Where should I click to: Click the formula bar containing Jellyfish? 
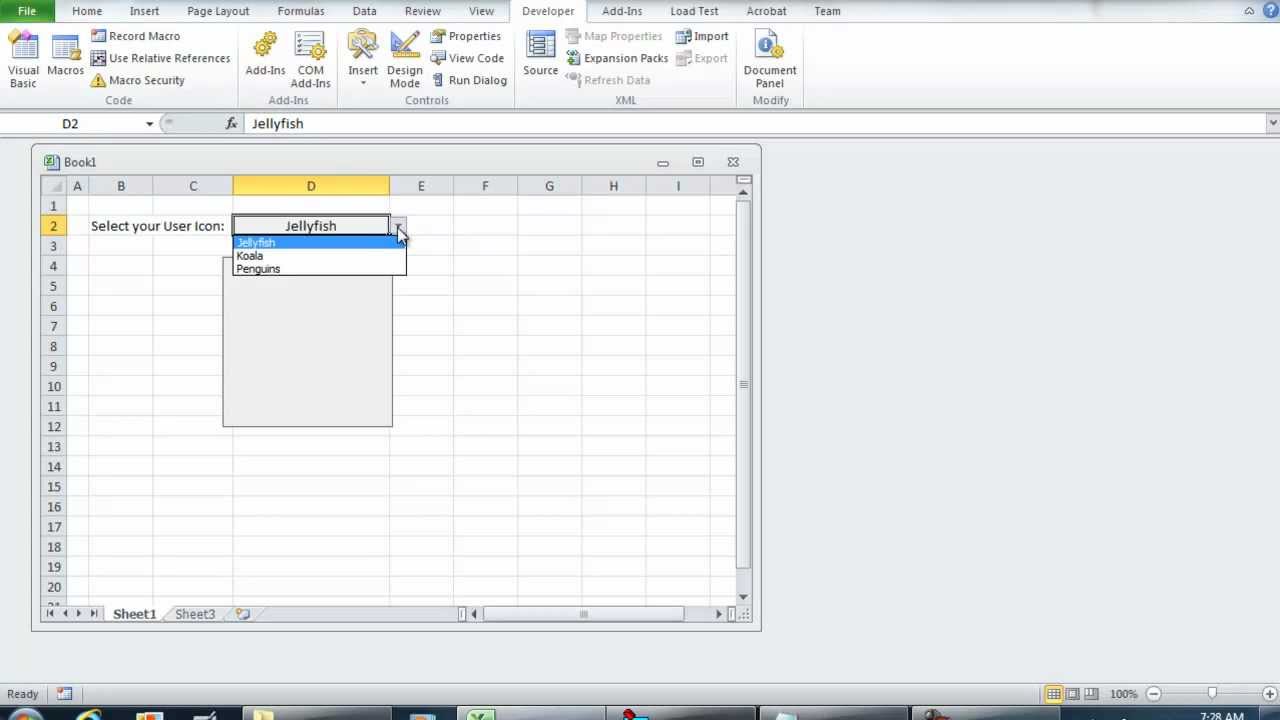pos(755,123)
